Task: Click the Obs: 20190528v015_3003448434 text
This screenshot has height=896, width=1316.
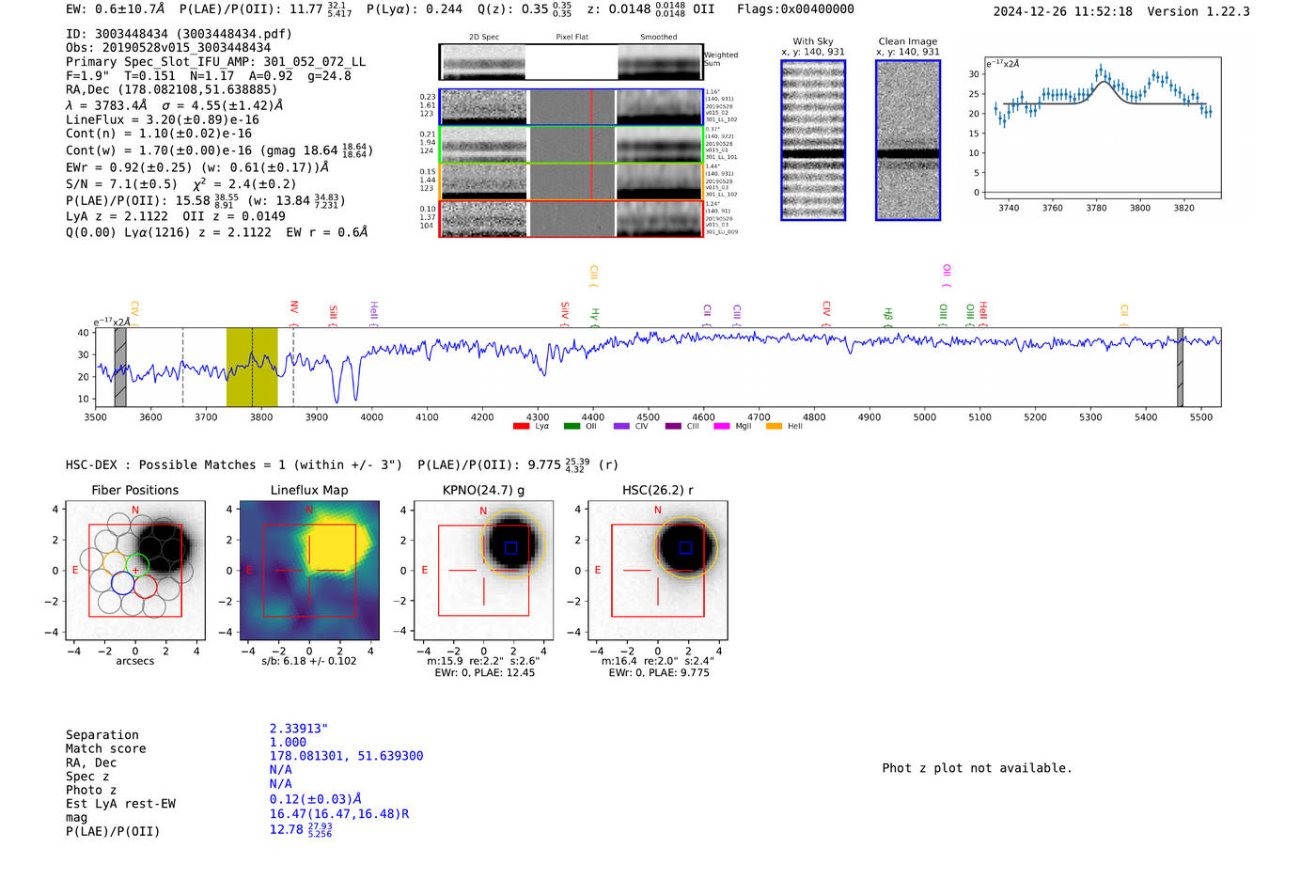Action: tap(168, 48)
